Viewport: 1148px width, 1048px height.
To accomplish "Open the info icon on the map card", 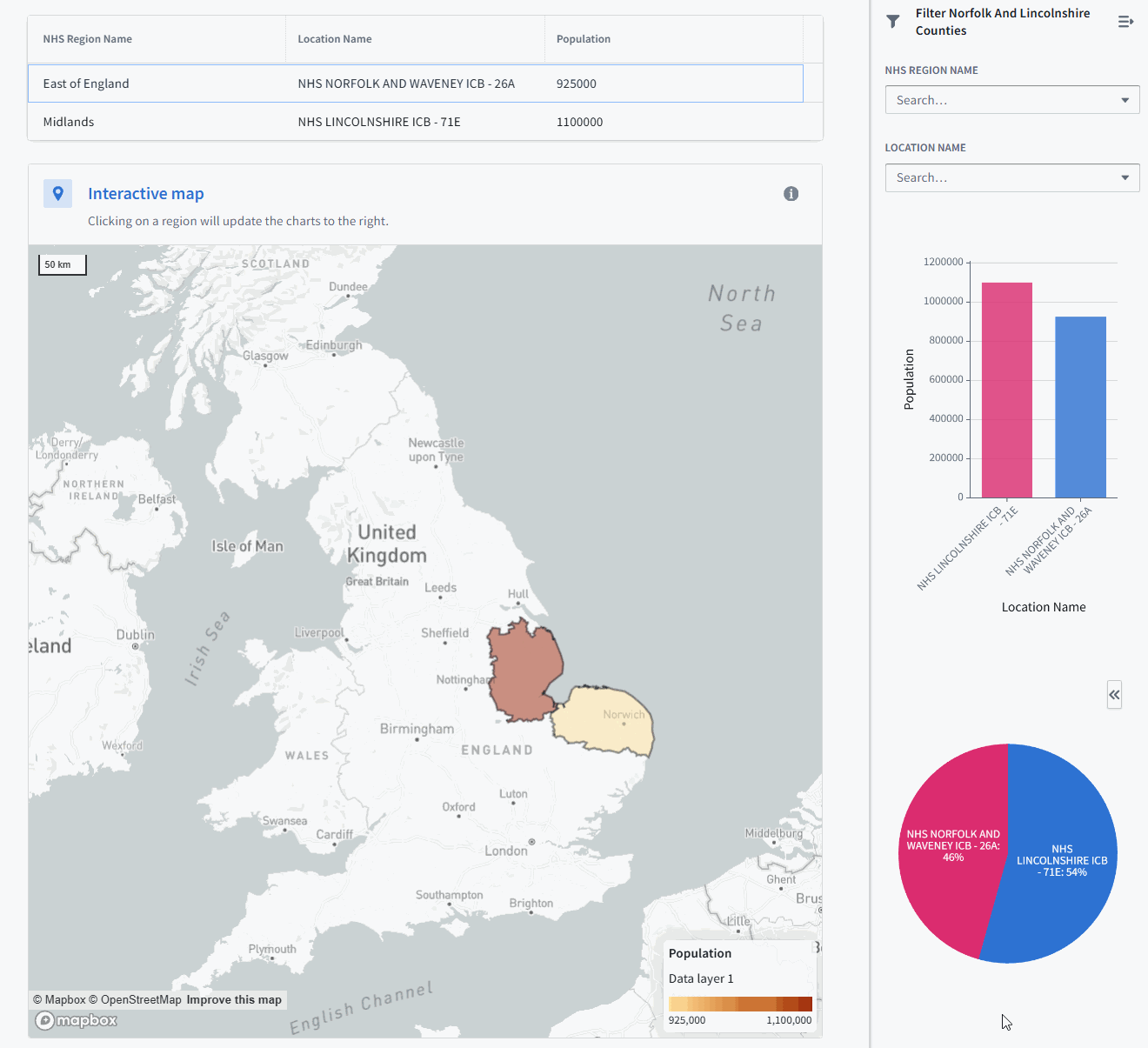I will point(791,193).
